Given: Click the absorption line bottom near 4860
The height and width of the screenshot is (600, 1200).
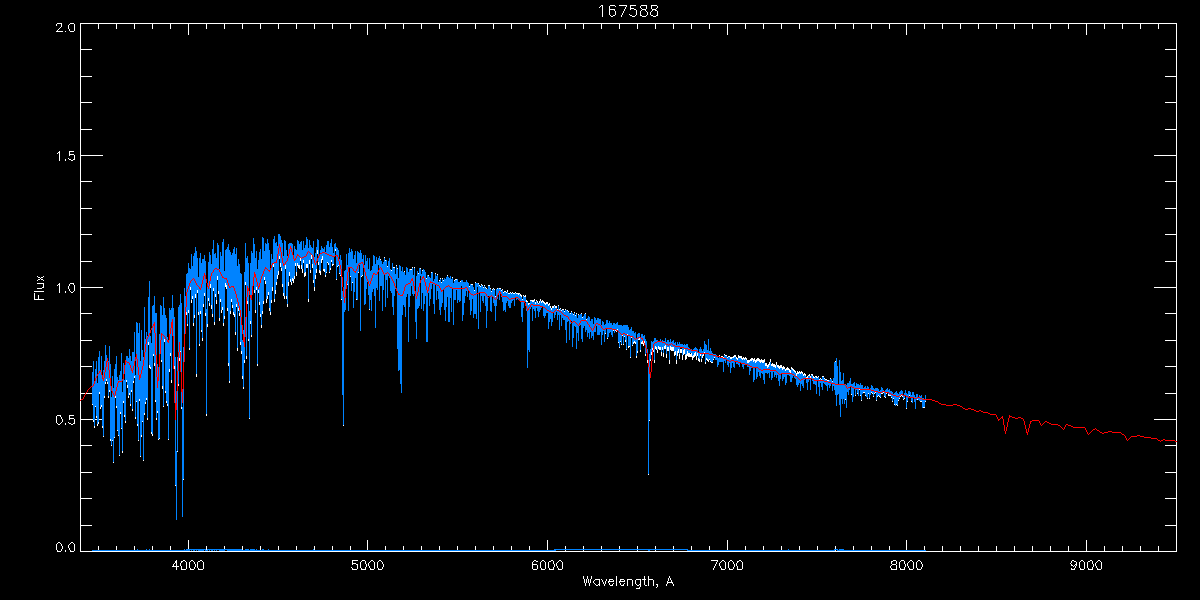Looking at the screenshot, I should (x=343, y=423).
